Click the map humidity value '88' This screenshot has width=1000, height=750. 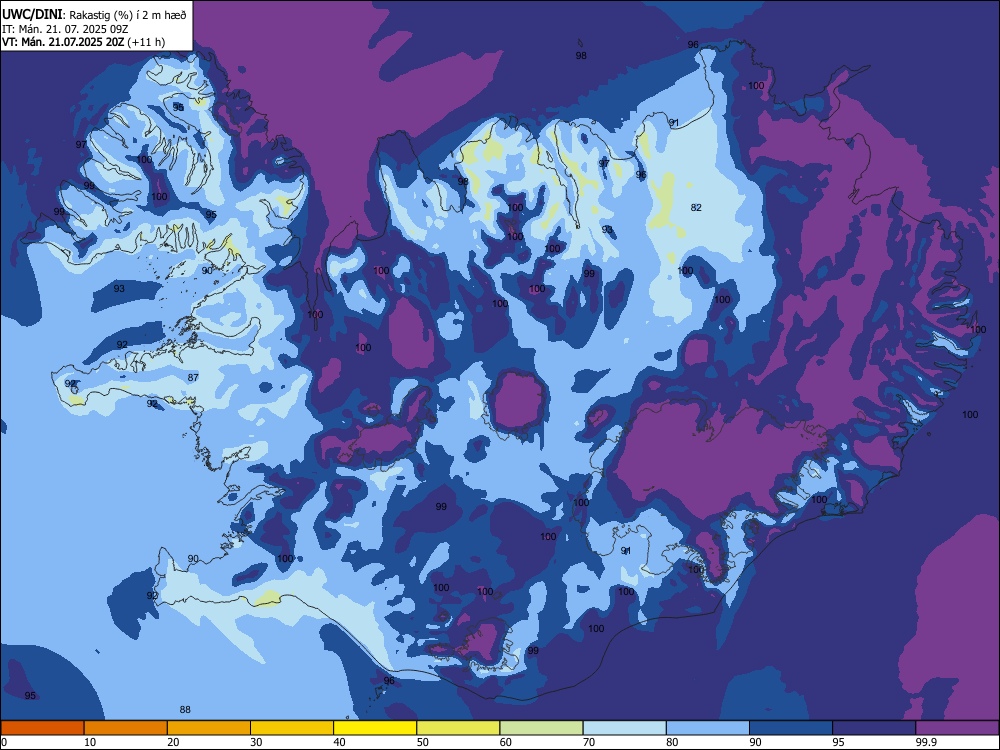pyautogui.click(x=185, y=709)
